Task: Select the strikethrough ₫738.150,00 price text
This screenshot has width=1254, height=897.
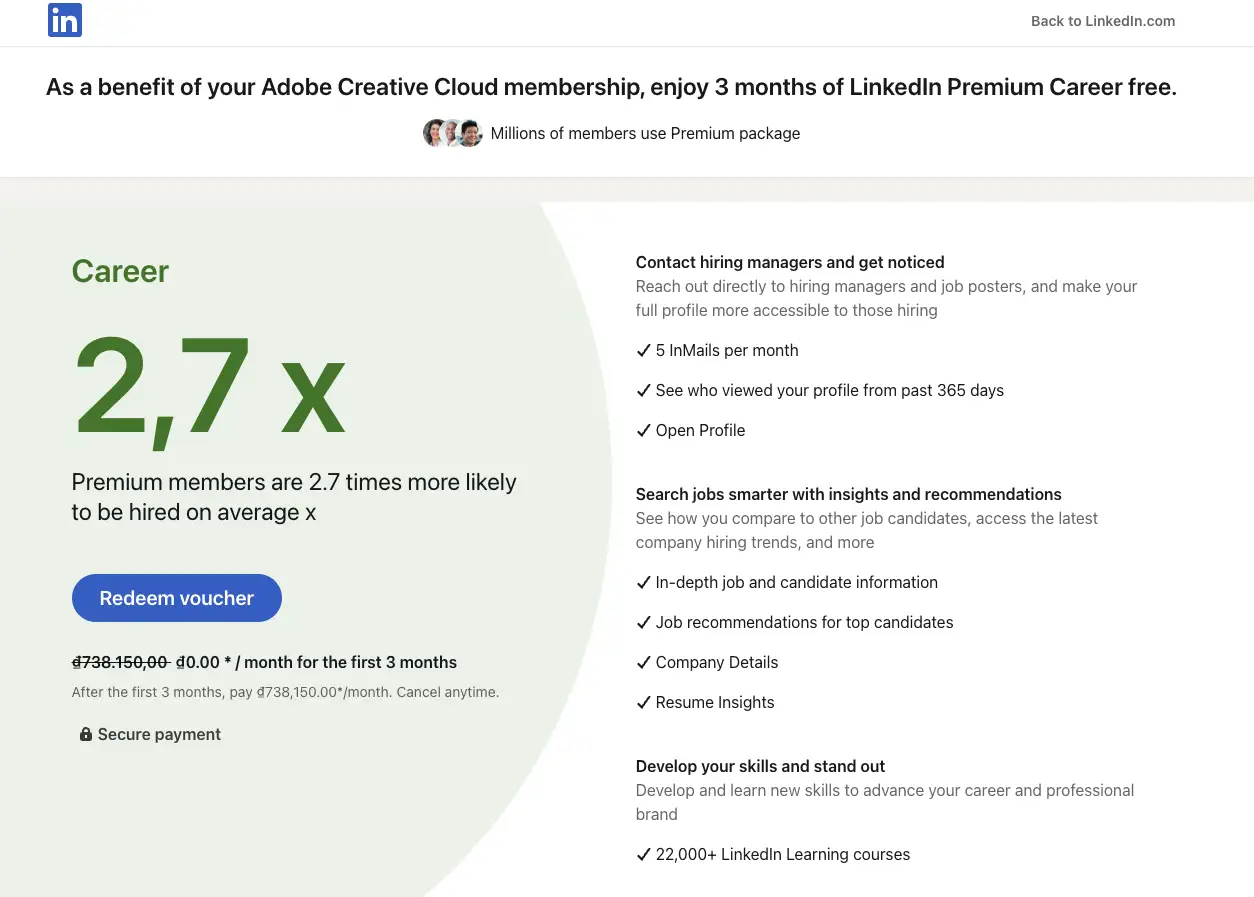Action: 119,661
